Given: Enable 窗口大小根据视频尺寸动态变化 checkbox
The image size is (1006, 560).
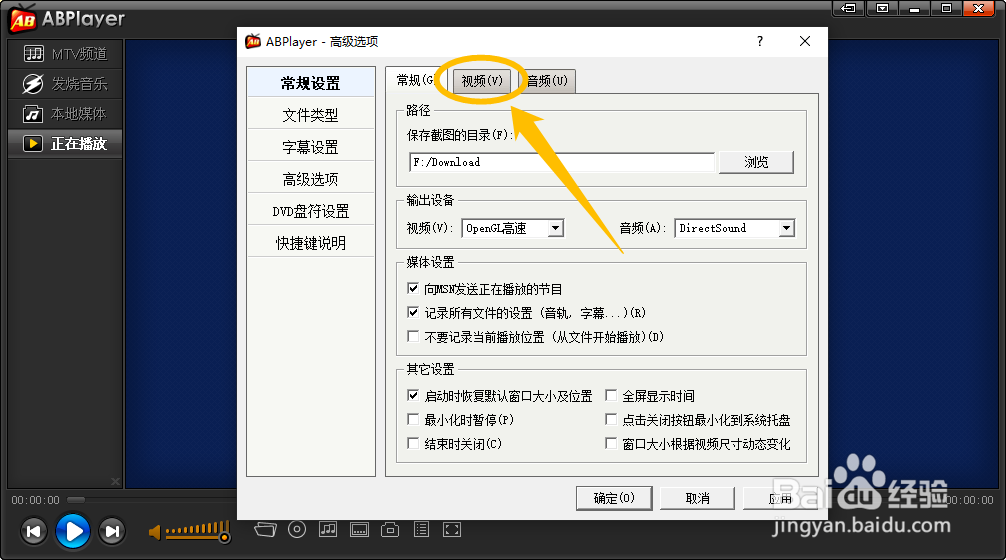Looking at the screenshot, I should tap(611, 443).
